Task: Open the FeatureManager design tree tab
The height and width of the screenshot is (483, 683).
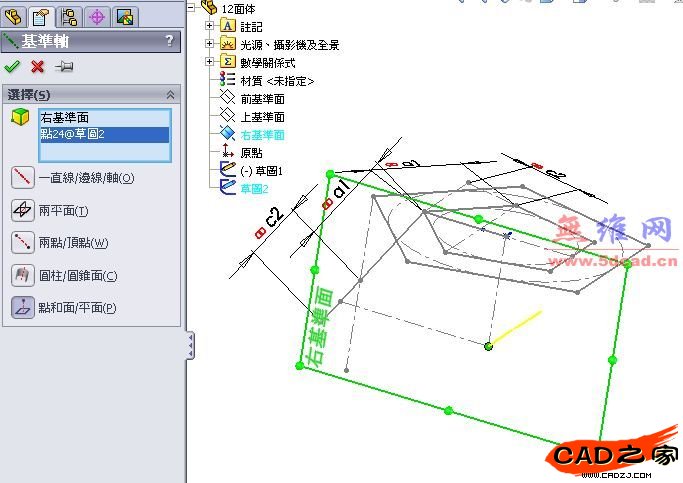Action: (14, 15)
